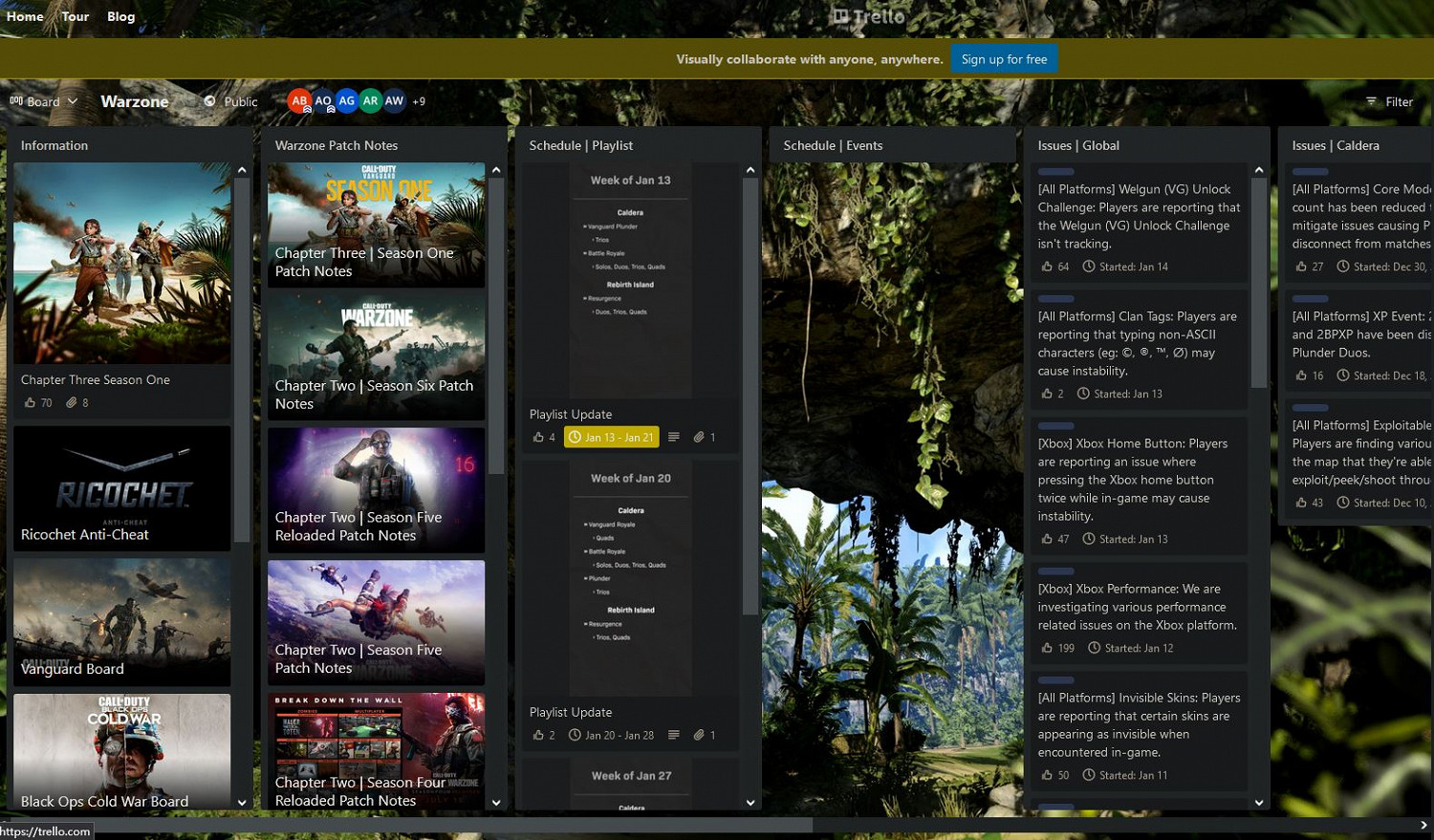1434x840 pixels.
Task: Click description icon on Jan 20 Playlist Update
Action: pyautogui.click(x=674, y=736)
